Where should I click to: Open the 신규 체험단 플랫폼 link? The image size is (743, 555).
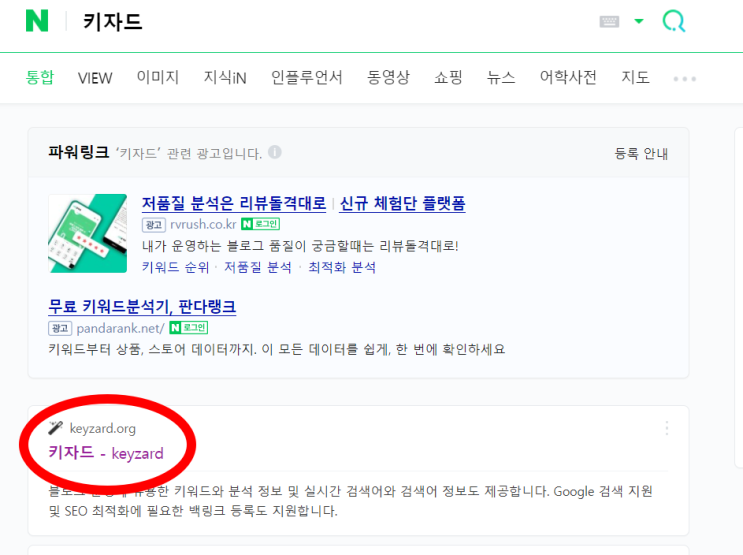point(402,203)
